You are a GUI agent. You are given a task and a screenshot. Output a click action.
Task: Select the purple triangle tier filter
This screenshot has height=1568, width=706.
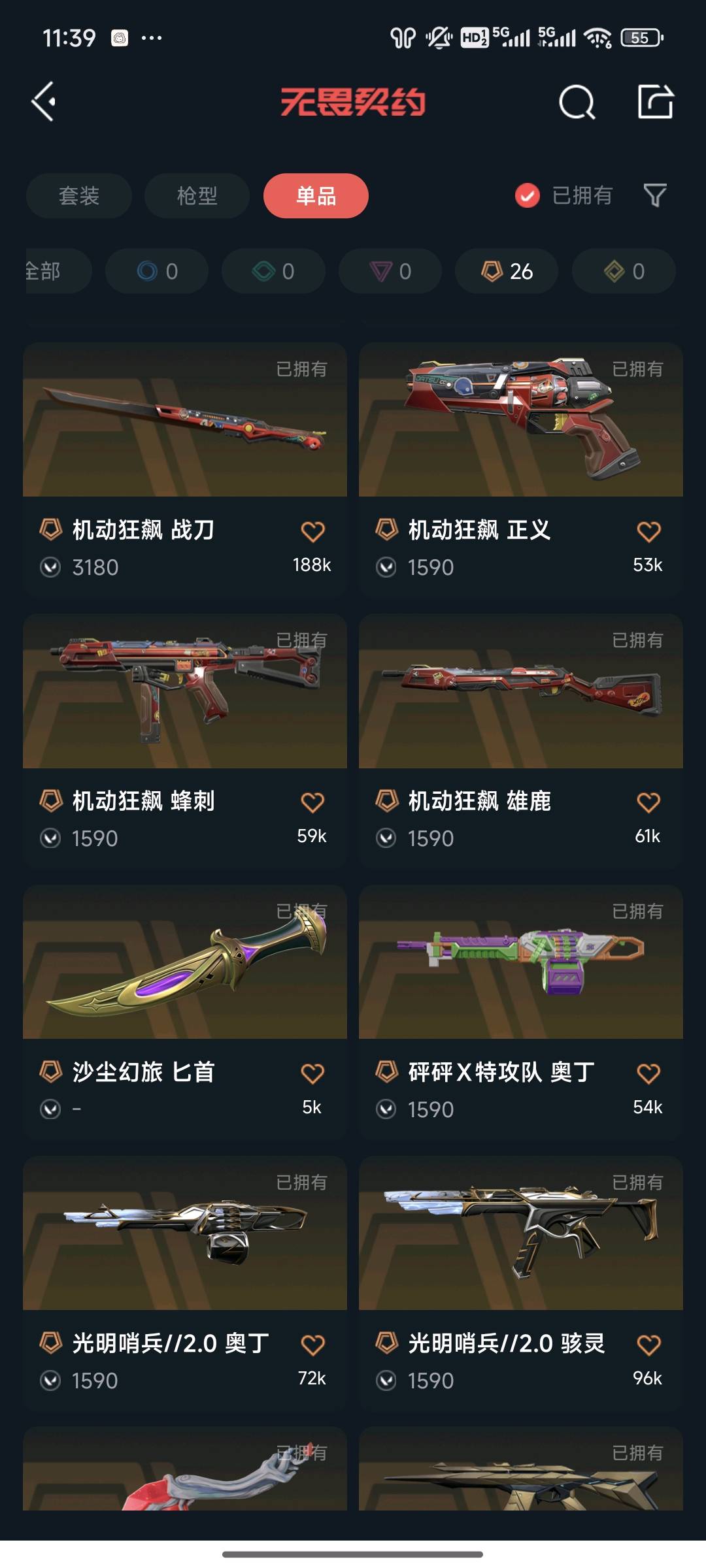coord(390,271)
